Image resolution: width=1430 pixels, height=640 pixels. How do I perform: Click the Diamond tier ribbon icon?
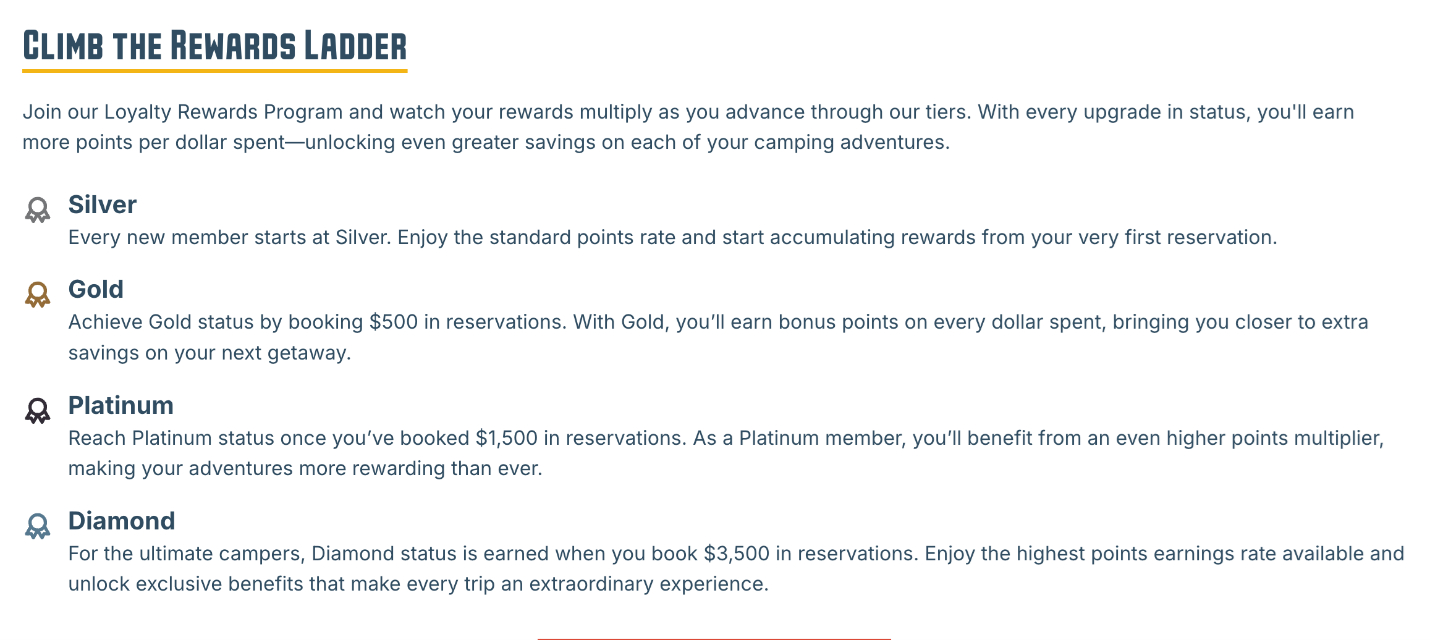[x=37, y=526]
